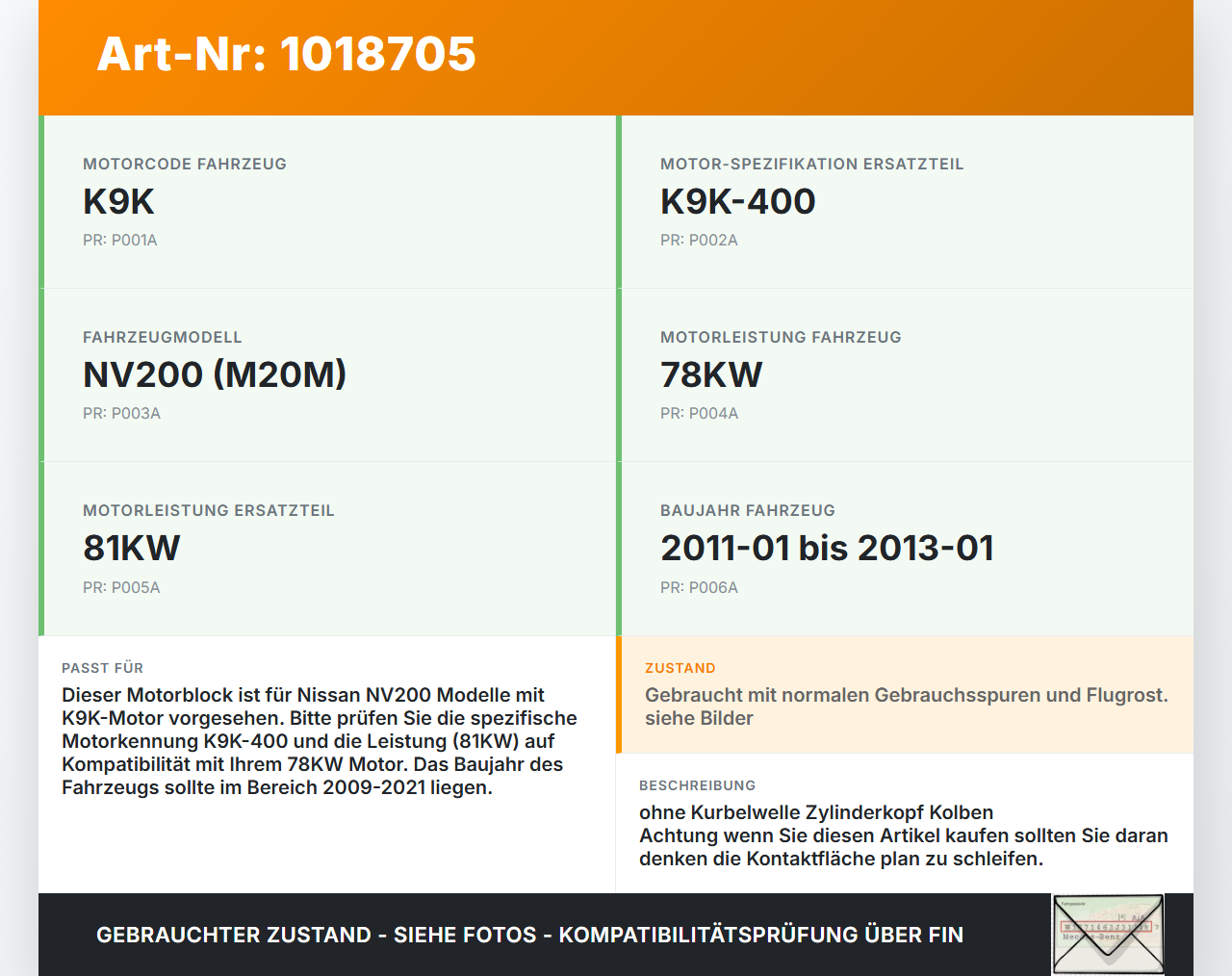Click the NV200 (M20M) vehicle model value
This screenshot has width=1232, height=976.
pyautogui.click(x=215, y=374)
